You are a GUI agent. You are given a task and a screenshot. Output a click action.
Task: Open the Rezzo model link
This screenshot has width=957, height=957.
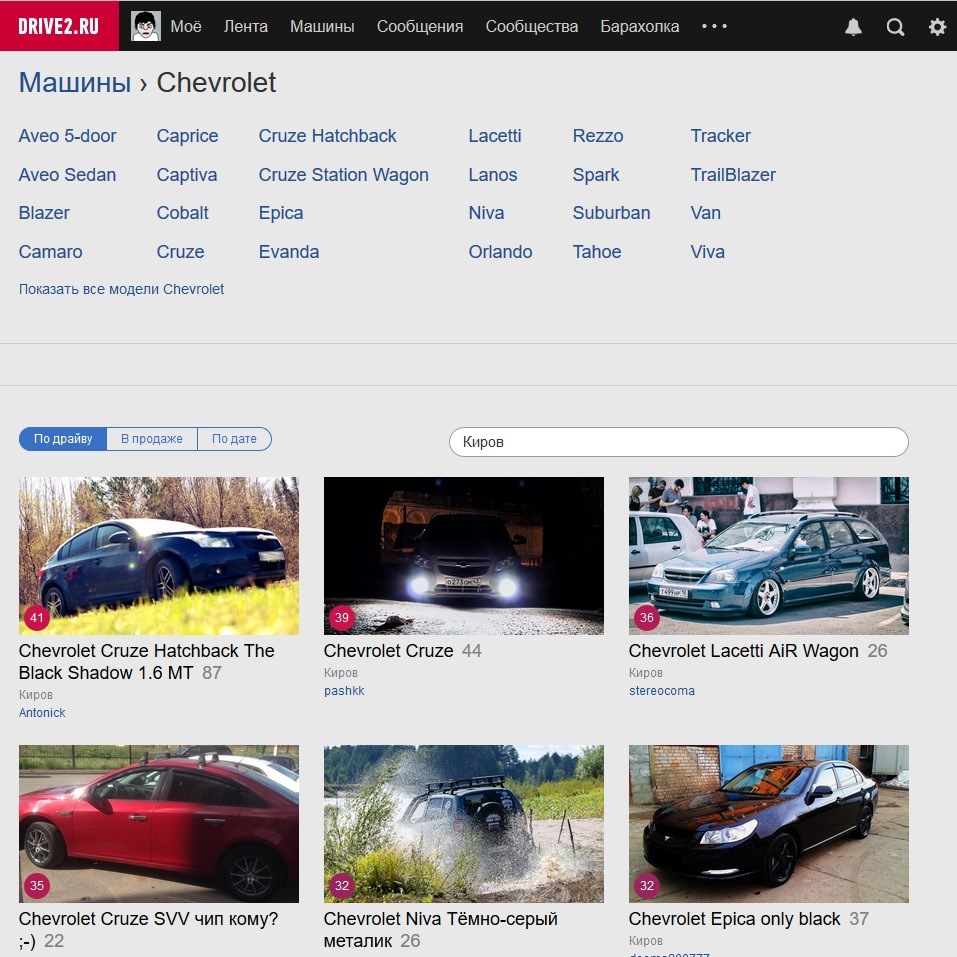598,135
